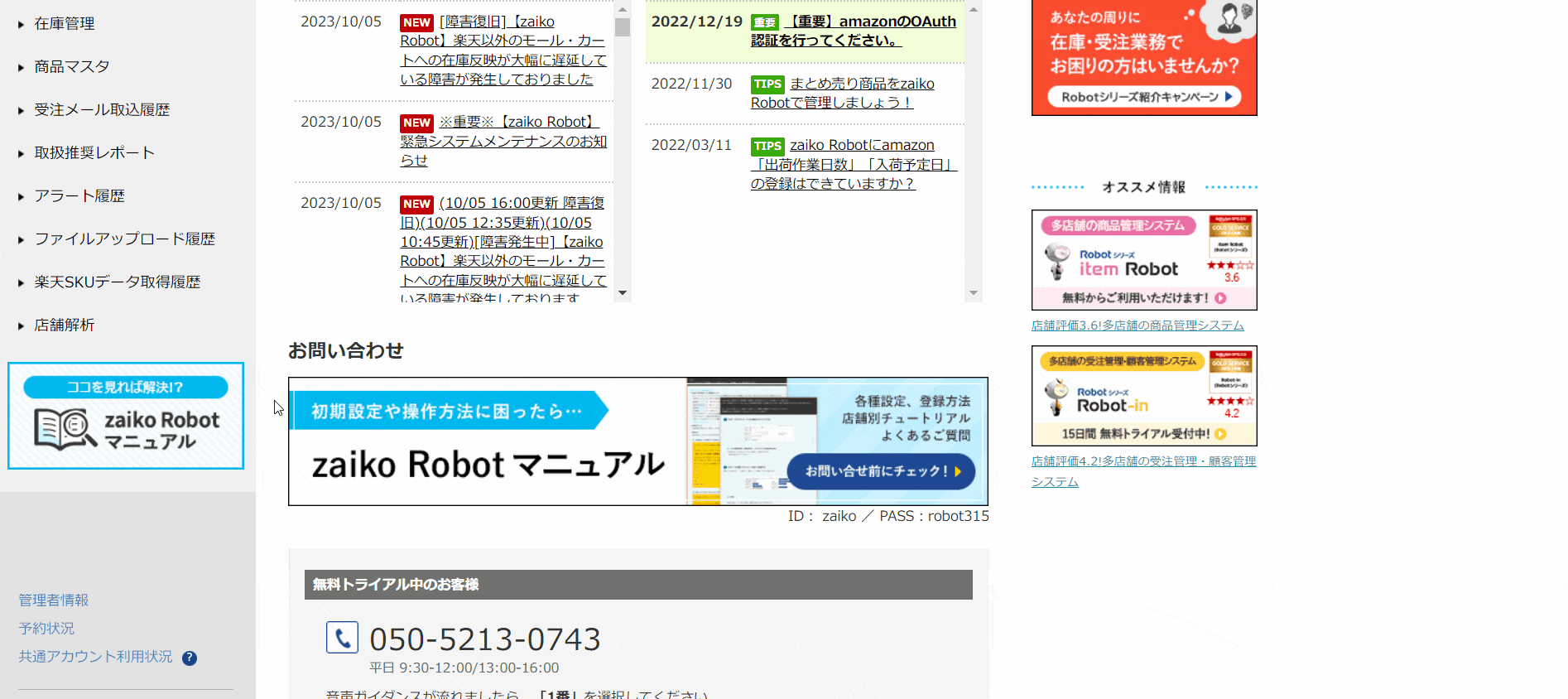Open 楽天SKUデータ取得履歴 in the sidebar

point(118,282)
